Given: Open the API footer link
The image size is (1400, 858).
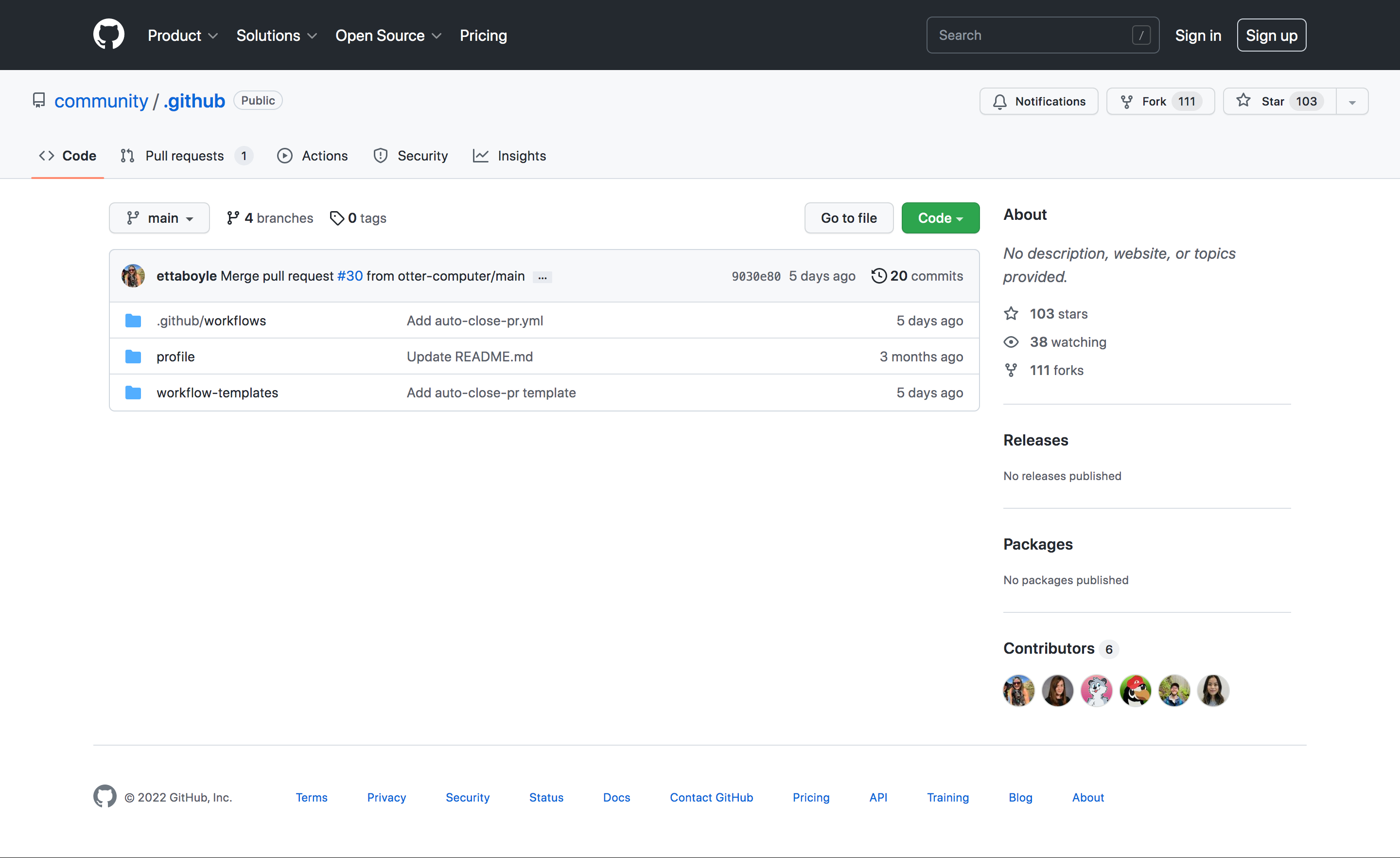Looking at the screenshot, I should [x=878, y=797].
